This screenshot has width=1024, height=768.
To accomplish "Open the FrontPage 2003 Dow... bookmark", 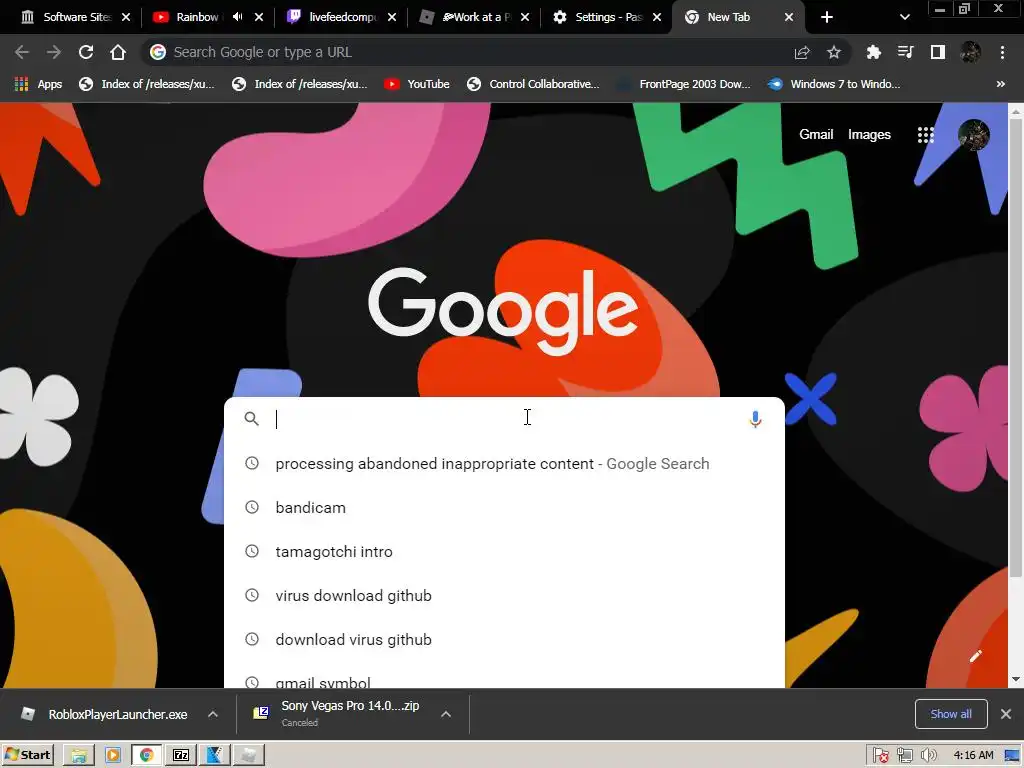I will [x=684, y=84].
